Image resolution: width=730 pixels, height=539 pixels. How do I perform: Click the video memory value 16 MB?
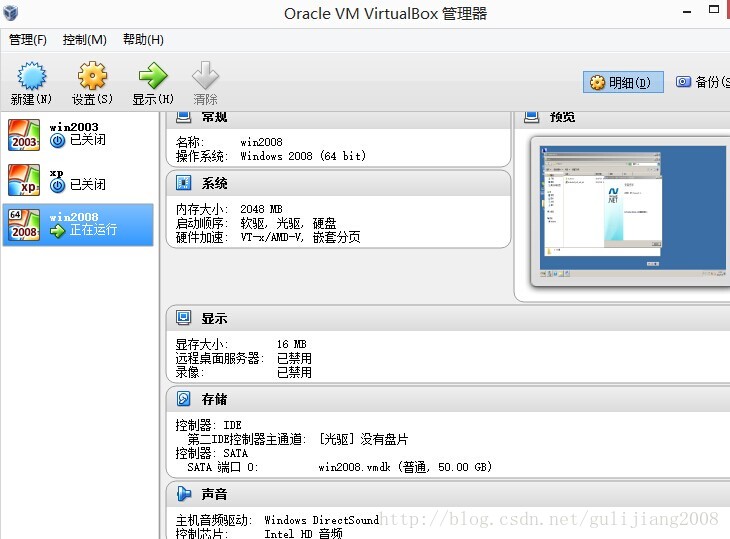point(291,344)
